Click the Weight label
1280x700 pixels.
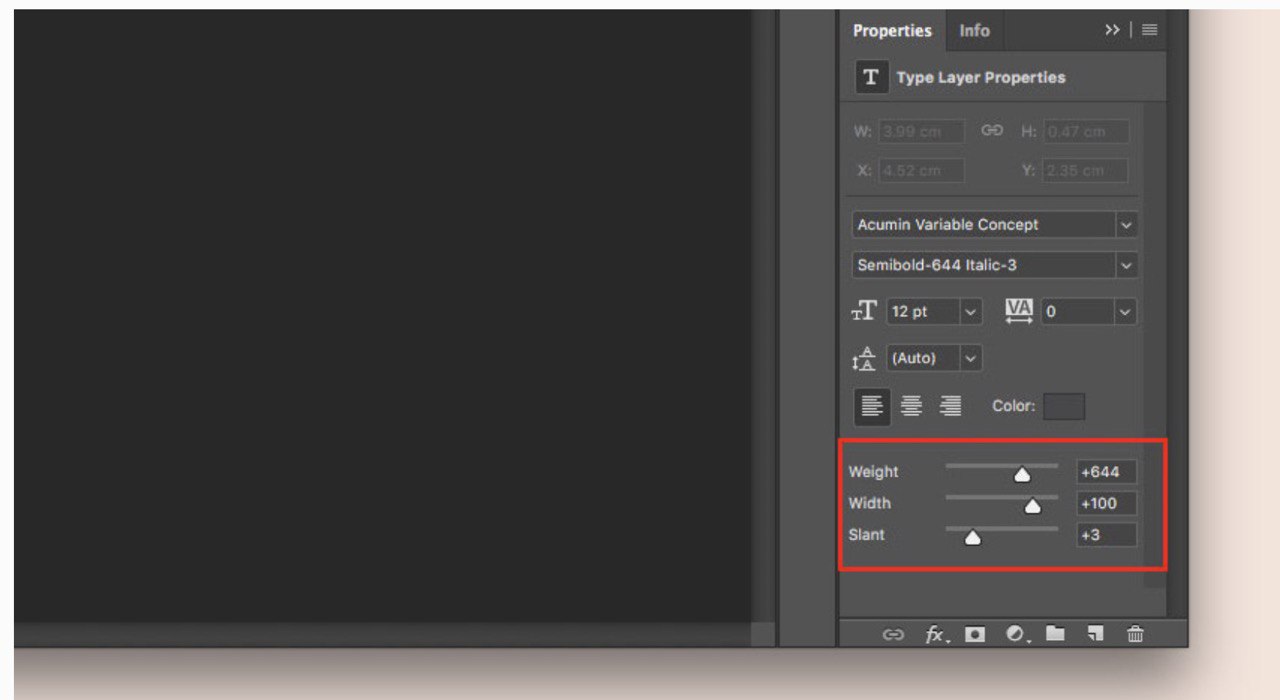pyautogui.click(x=873, y=472)
